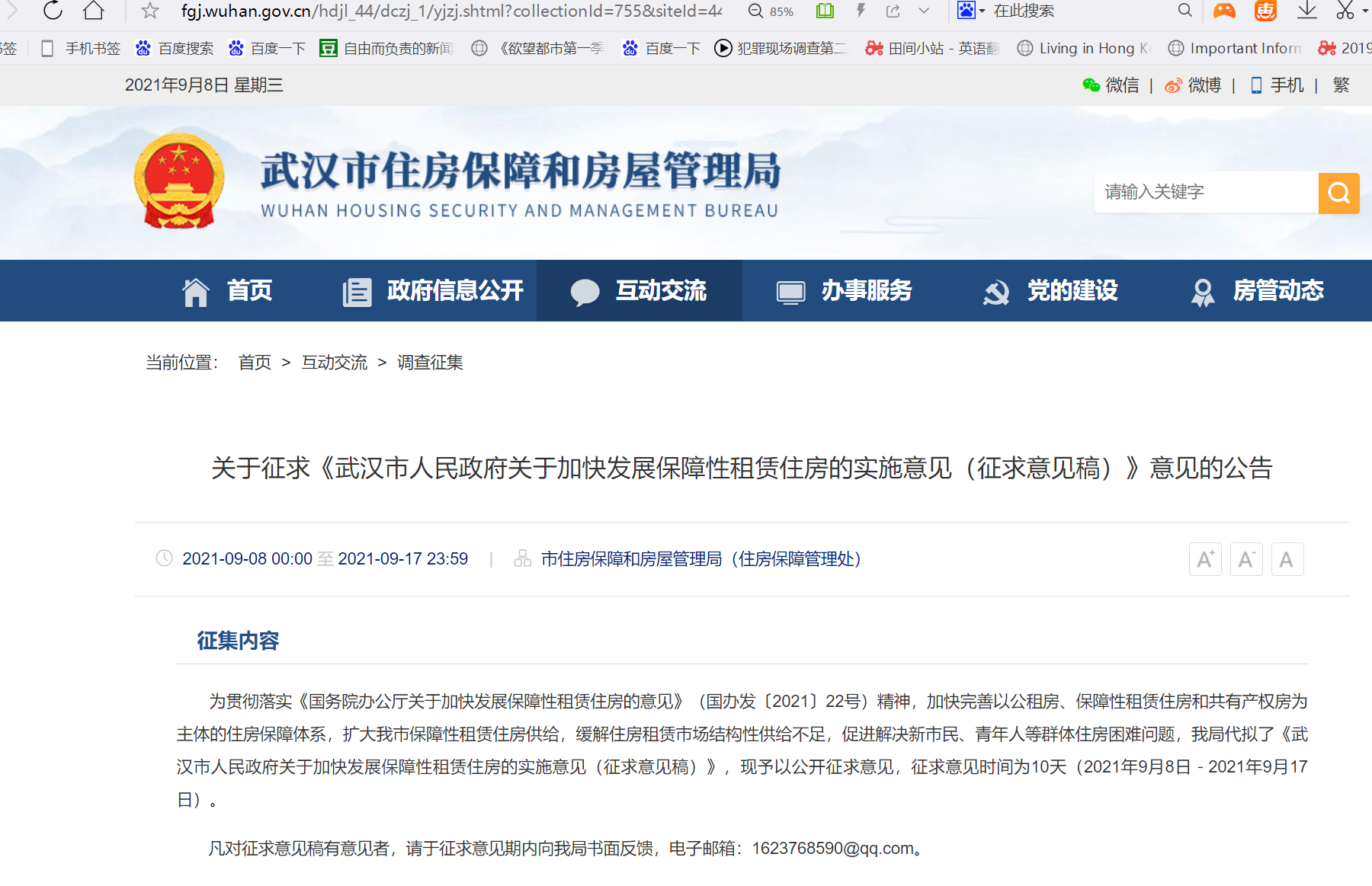Click the 请输入关键字 search field
The height and width of the screenshot is (886, 1372).
(1206, 192)
